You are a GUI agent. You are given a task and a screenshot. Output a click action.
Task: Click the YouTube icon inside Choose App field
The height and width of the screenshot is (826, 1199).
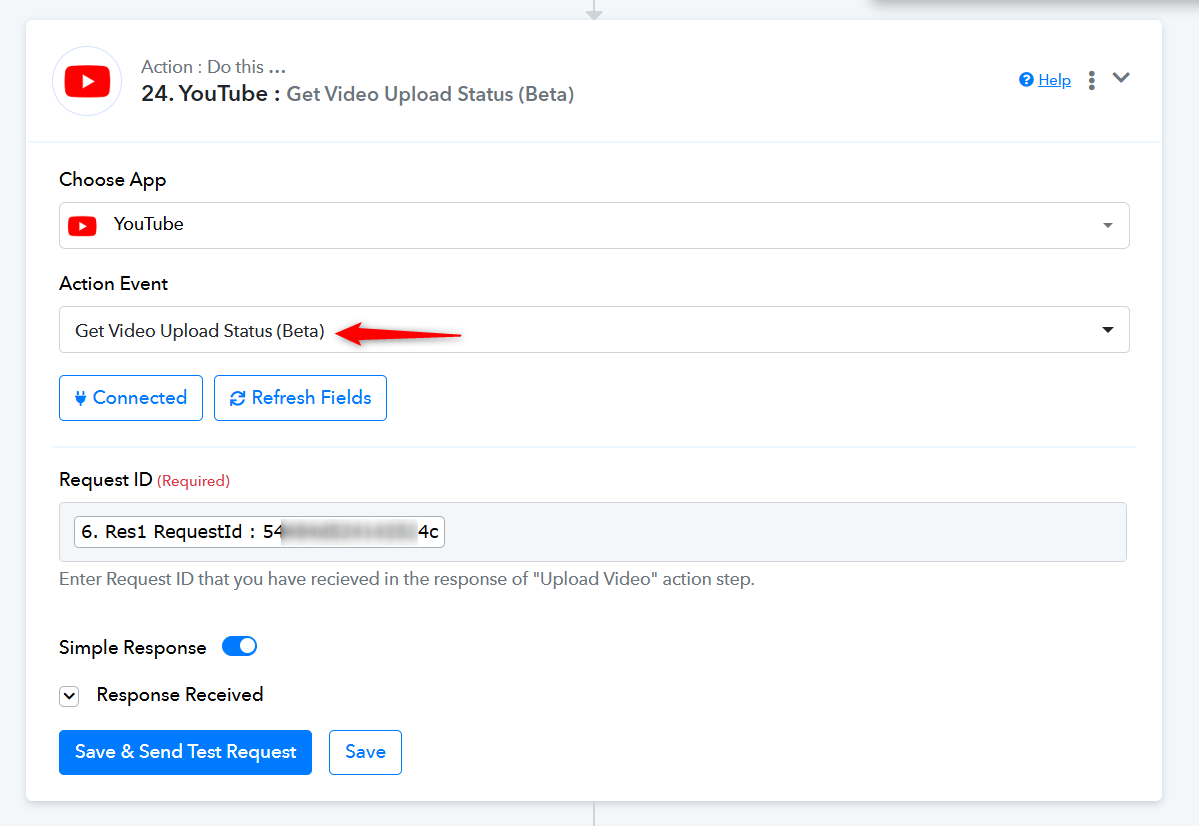point(83,226)
